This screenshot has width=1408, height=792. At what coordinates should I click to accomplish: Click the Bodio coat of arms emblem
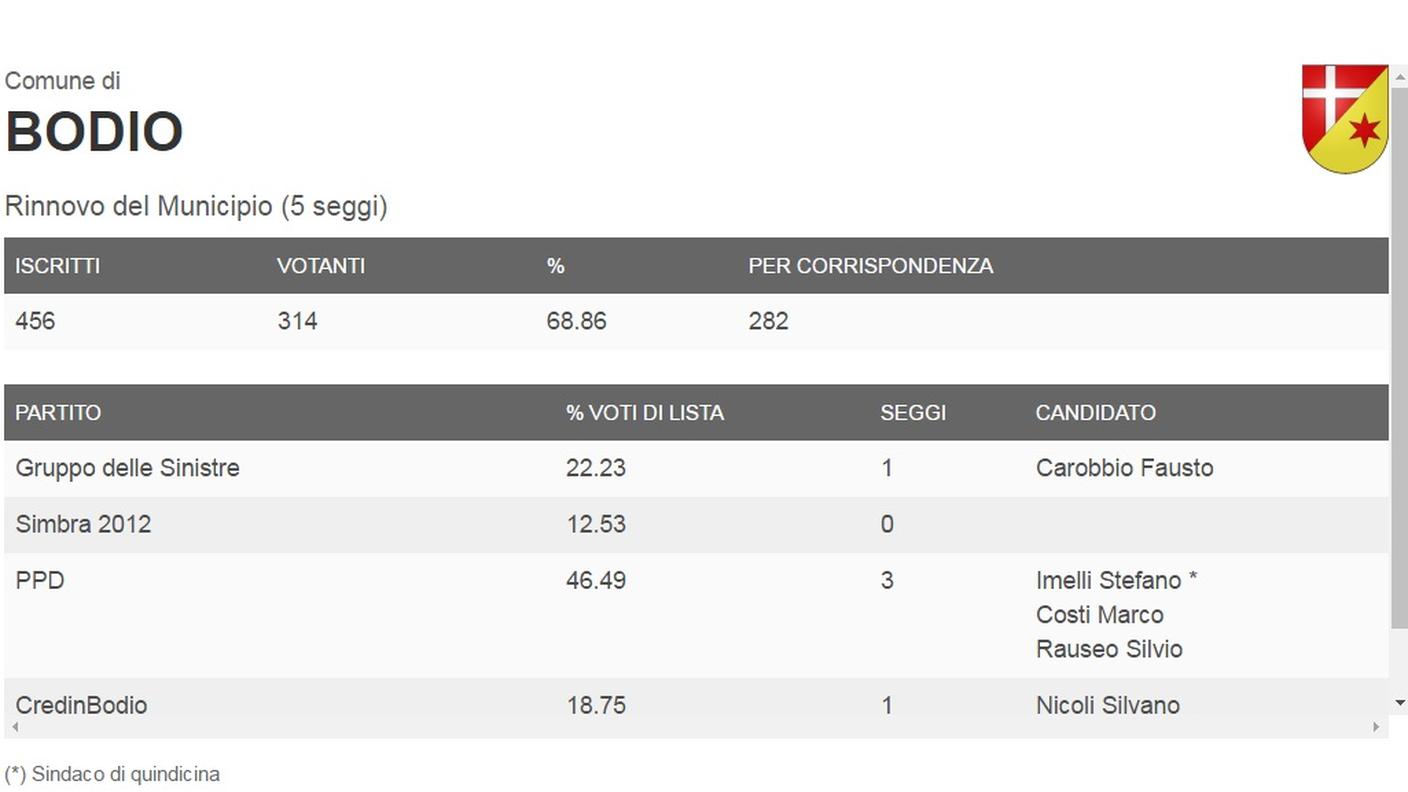[1345, 119]
